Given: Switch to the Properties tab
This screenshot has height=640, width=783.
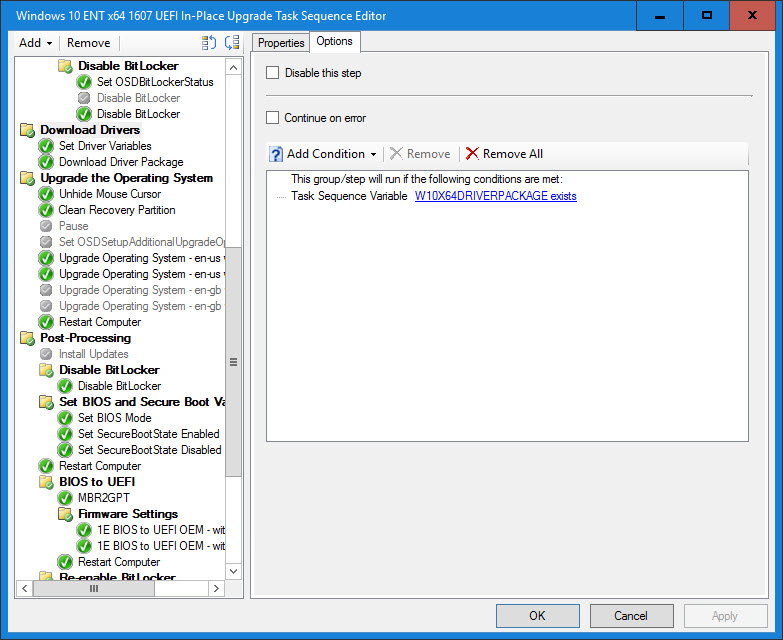Looking at the screenshot, I should (281, 42).
